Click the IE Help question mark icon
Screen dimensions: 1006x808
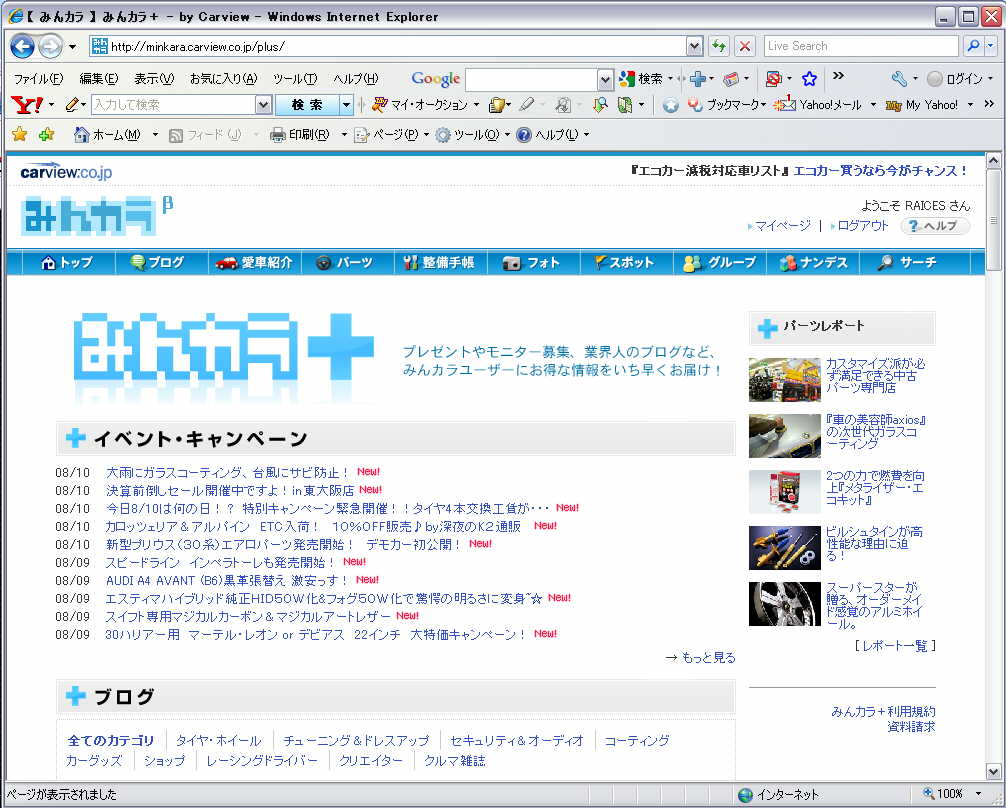click(524, 135)
